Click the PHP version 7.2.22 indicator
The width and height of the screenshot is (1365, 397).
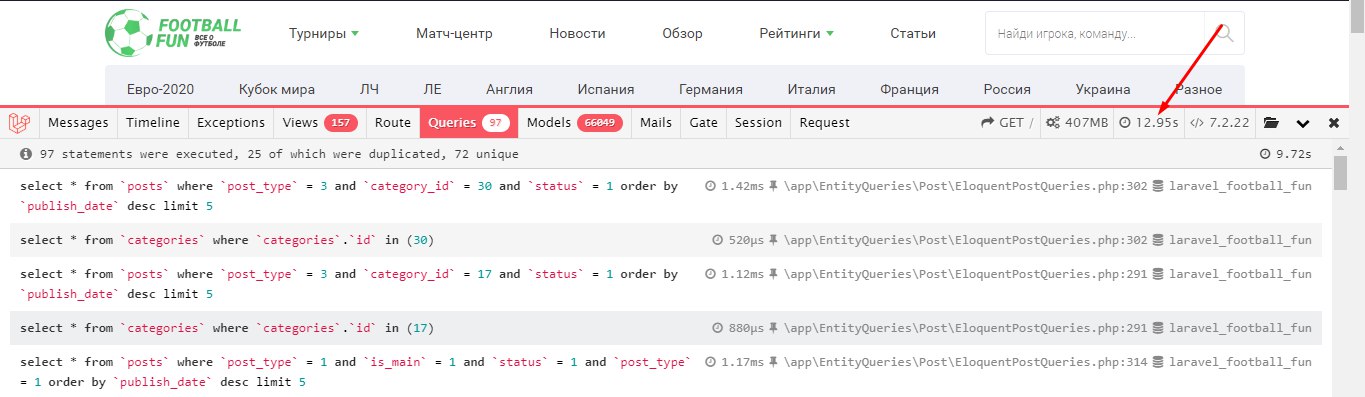[1219, 123]
